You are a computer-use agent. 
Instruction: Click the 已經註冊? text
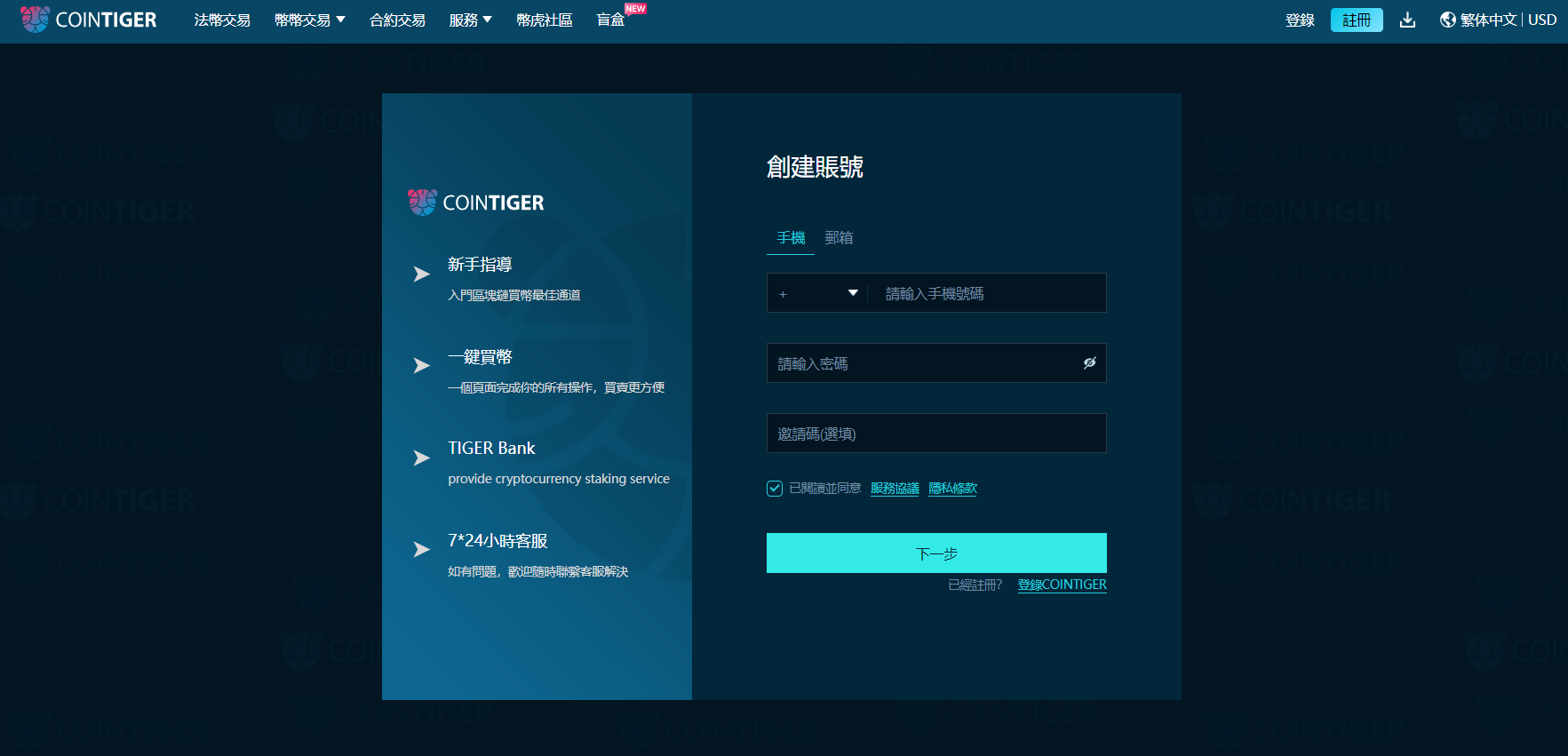[975, 585]
